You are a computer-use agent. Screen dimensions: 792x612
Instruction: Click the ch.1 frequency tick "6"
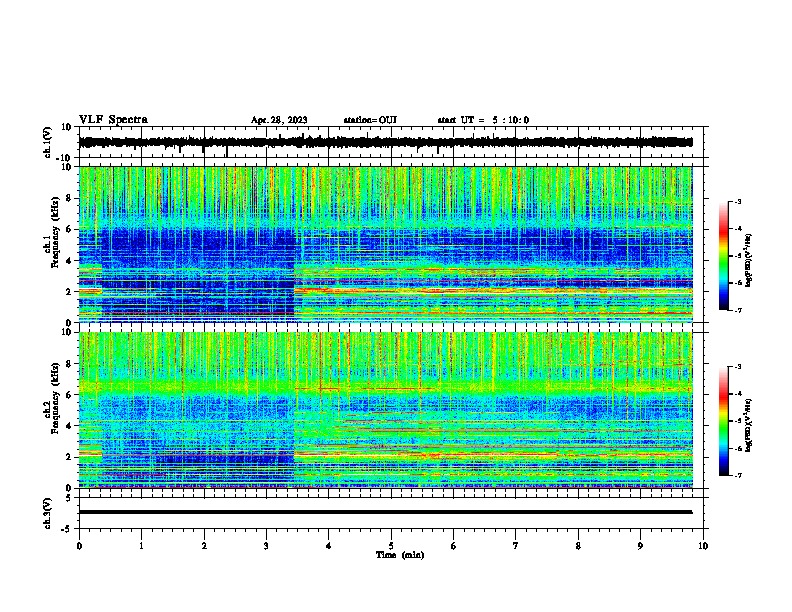[x=69, y=230]
